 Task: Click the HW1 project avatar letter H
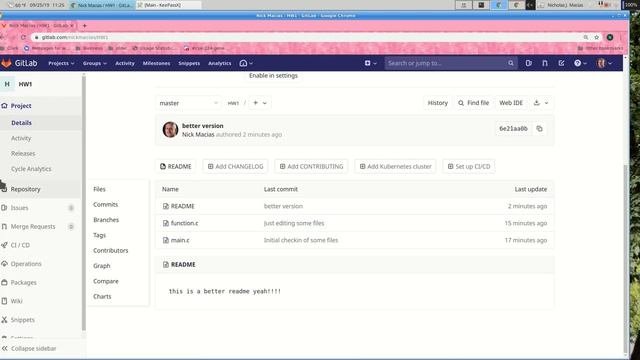[x=7, y=84]
